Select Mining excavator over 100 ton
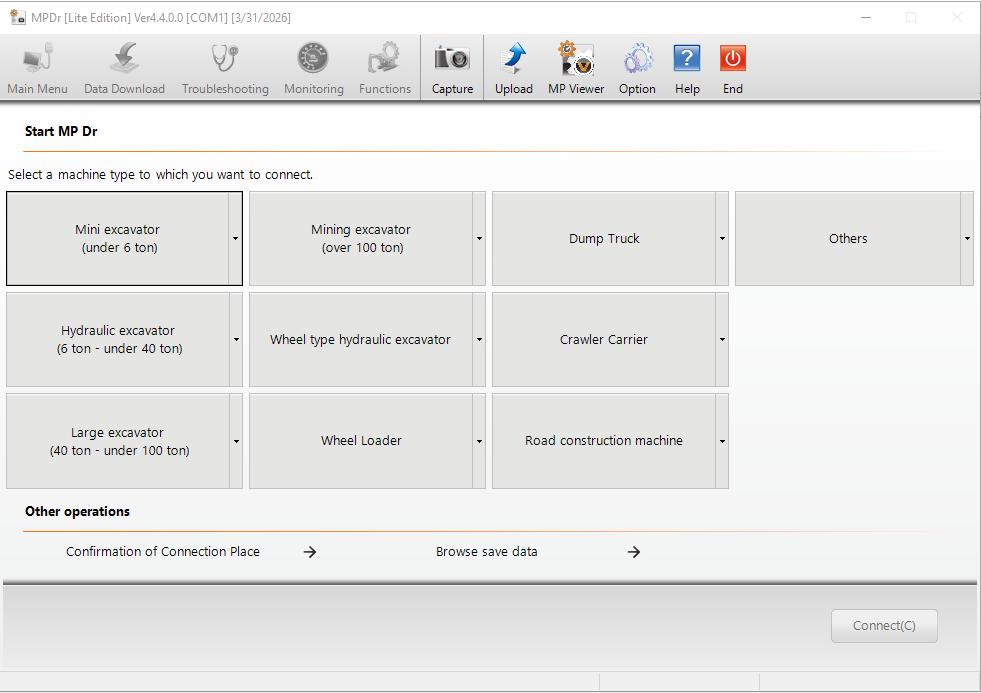 tap(360, 238)
